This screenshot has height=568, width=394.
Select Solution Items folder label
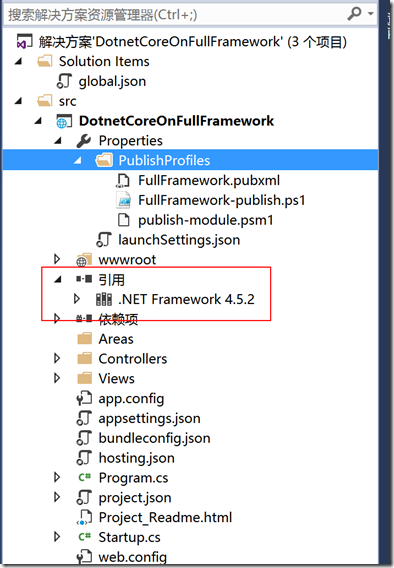point(104,61)
